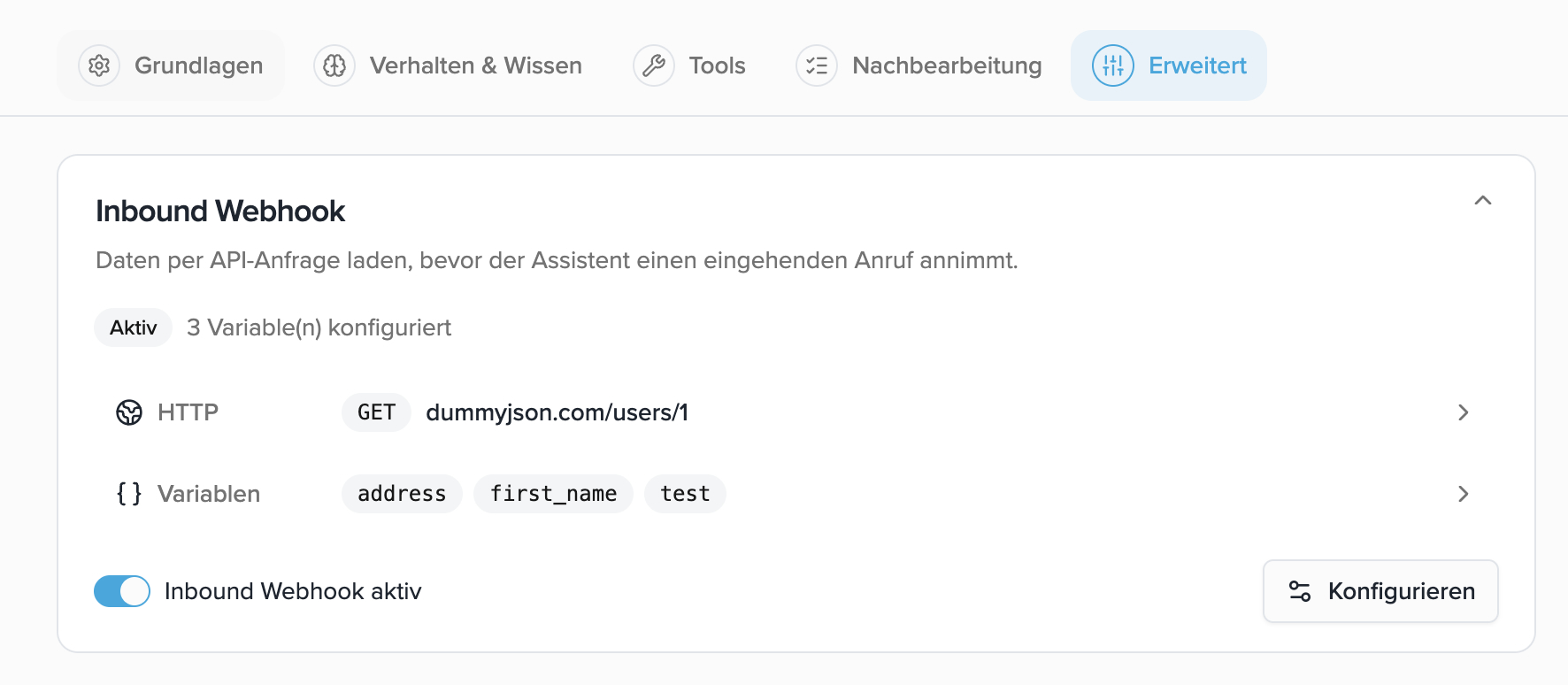Image resolution: width=1568 pixels, height=685 pixels.
Task: Click the Aktiv status badge
Action: click(x=133, y=327)
